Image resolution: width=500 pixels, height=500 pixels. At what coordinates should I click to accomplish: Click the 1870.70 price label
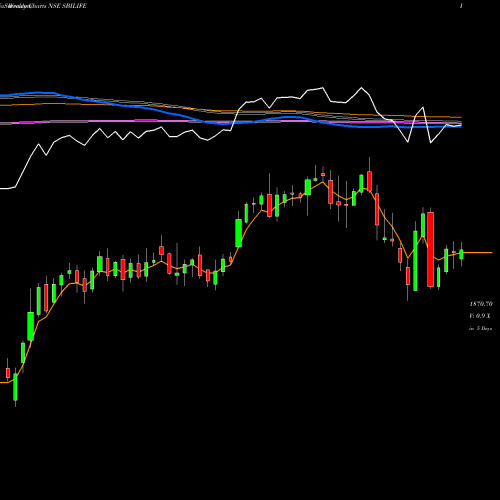[x=481, y=304]
